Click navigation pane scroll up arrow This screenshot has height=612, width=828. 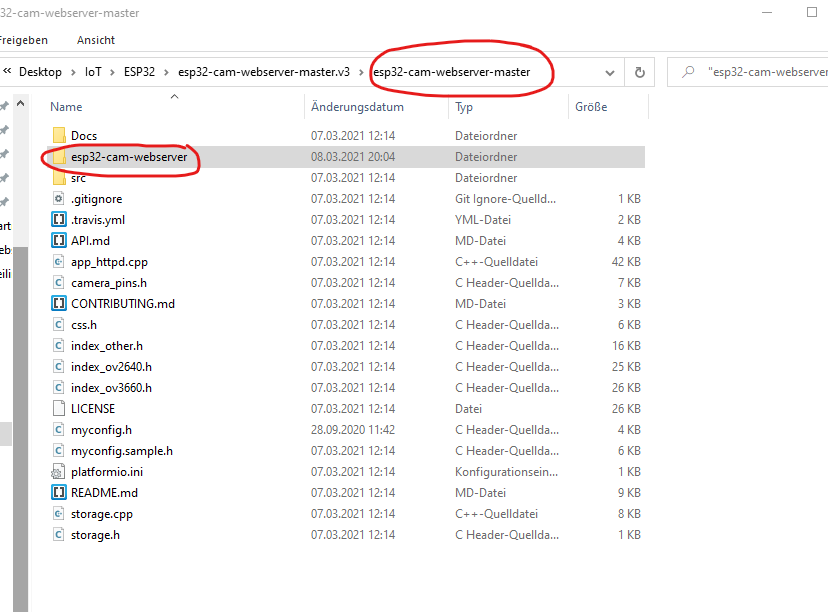coord(21,103)
